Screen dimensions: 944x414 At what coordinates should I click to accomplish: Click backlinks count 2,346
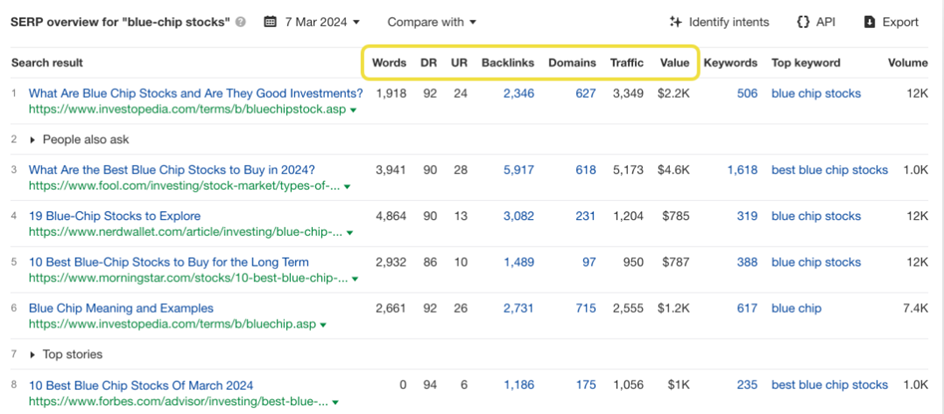point(518,93)
